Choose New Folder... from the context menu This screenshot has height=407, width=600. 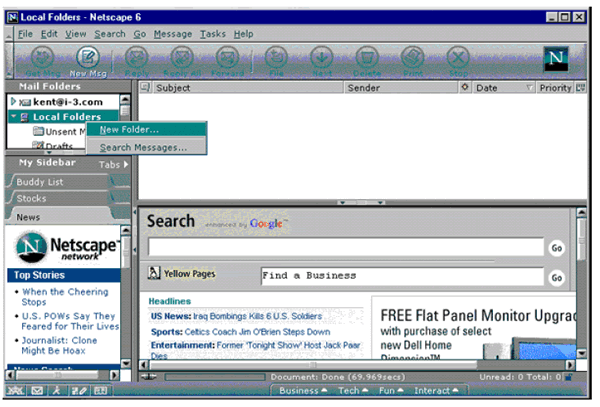click(x=147, y=129)
